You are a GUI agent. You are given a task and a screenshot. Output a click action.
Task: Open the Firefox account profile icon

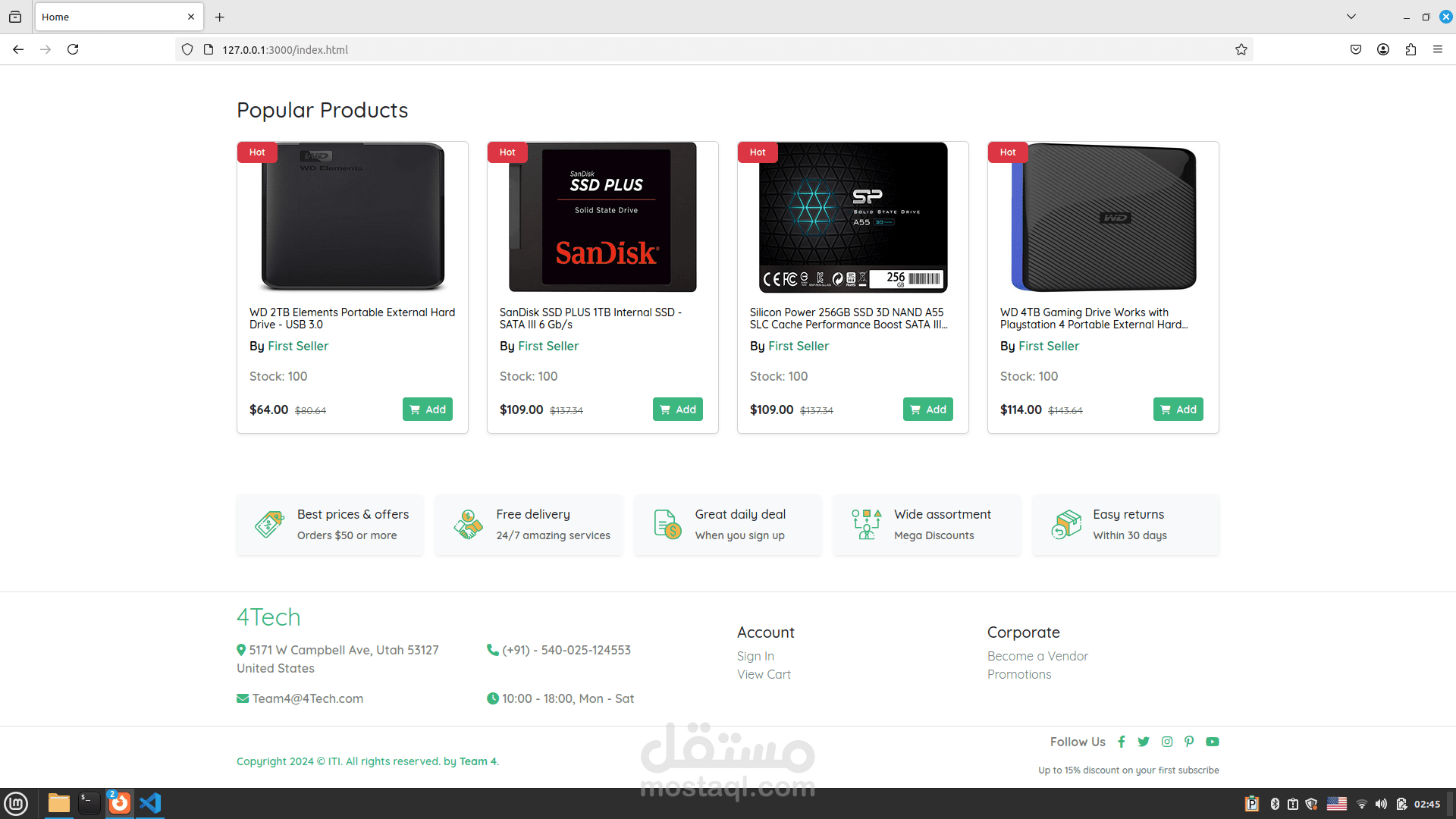point(1383,49)
